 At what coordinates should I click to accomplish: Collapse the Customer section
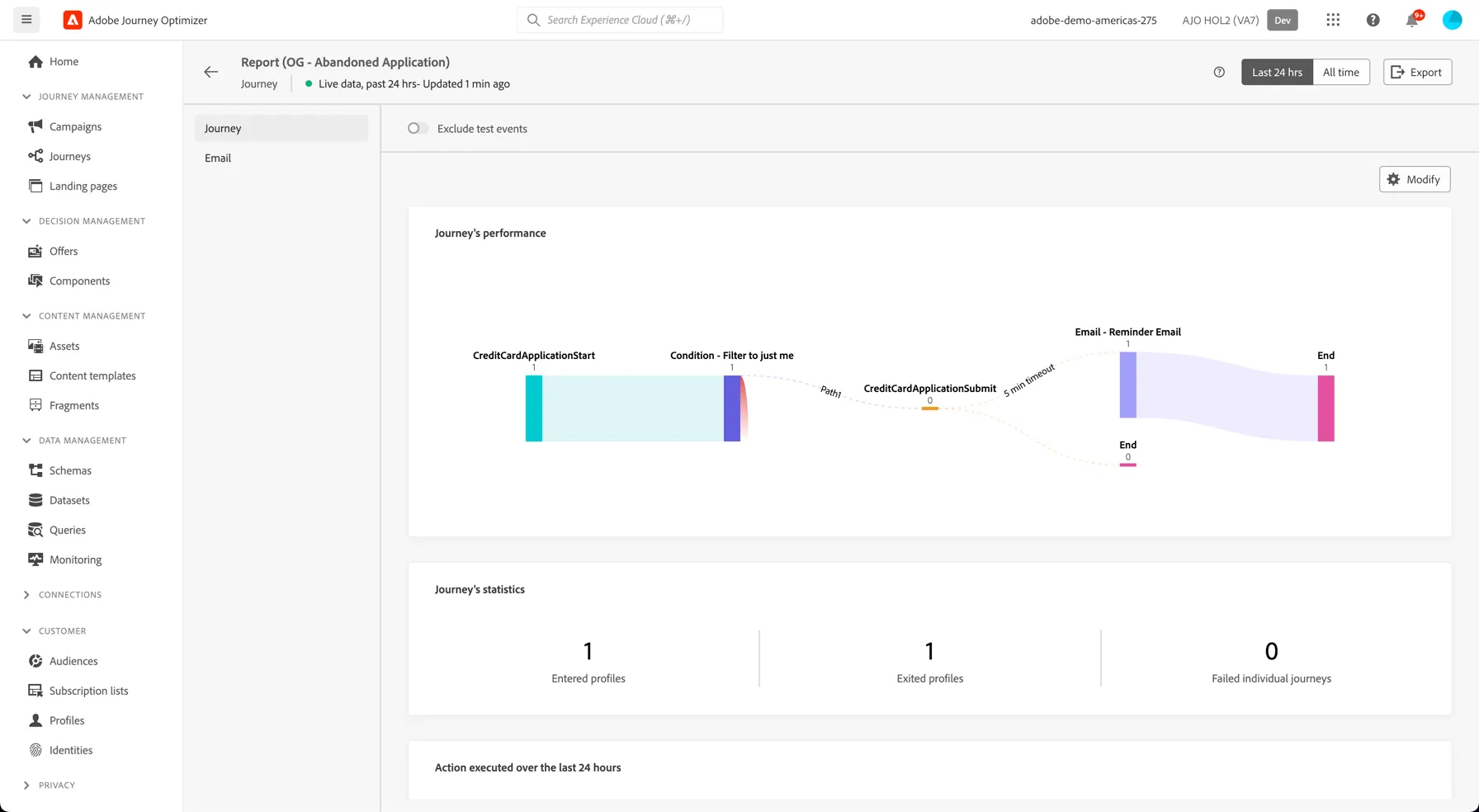[x=26, y=631]
